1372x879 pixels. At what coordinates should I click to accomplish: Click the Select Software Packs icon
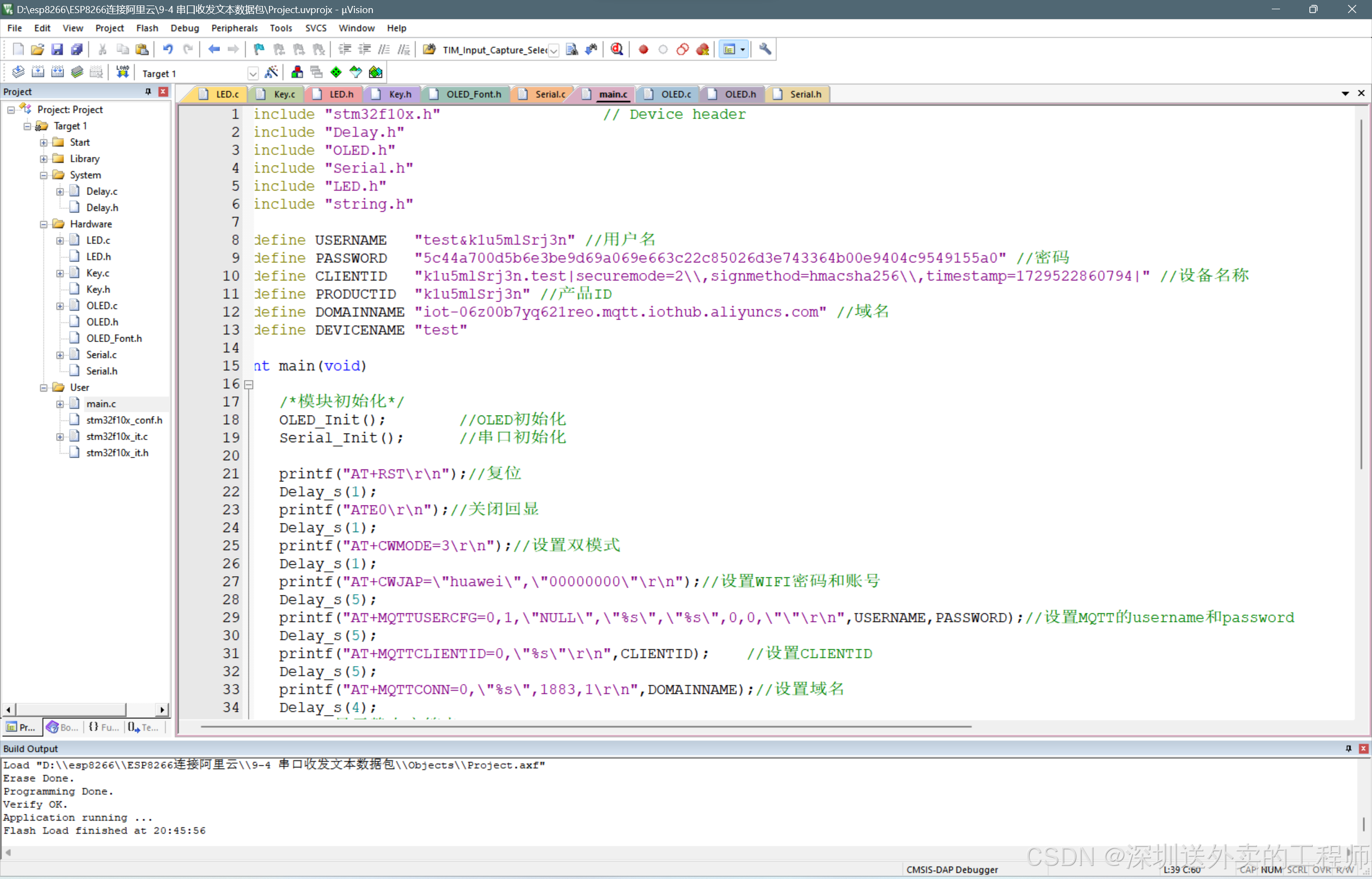click(356, 72)
